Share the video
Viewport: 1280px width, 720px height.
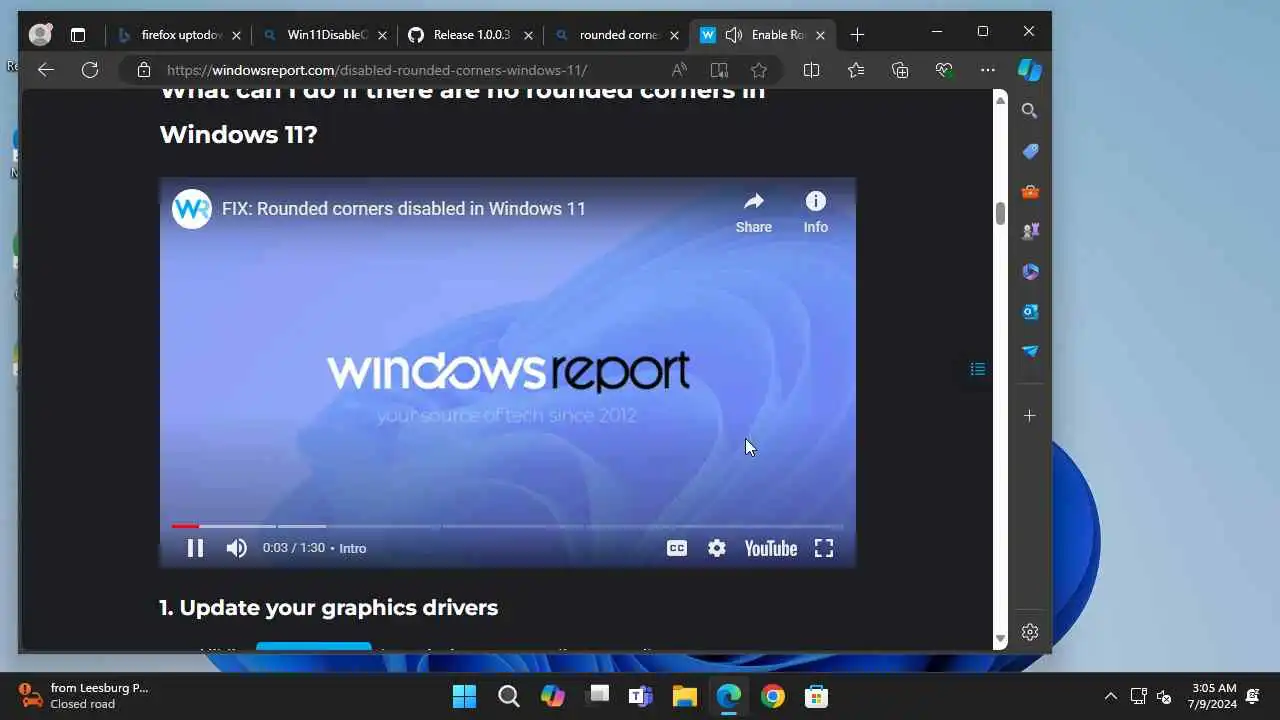(754, 212)
